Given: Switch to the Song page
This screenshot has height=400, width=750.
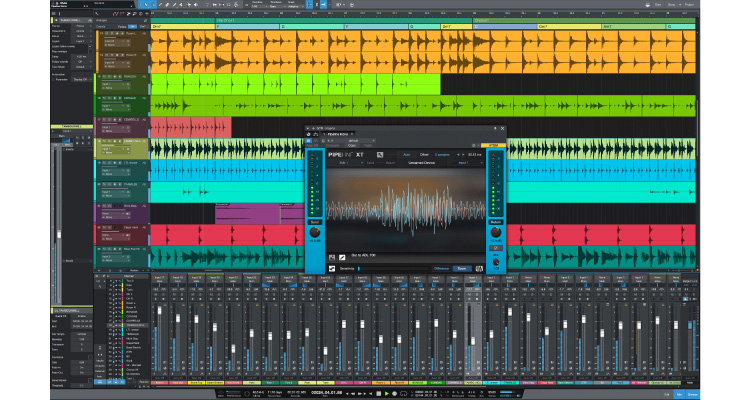Looking at the screenshot, I should (x=671, y=4).
